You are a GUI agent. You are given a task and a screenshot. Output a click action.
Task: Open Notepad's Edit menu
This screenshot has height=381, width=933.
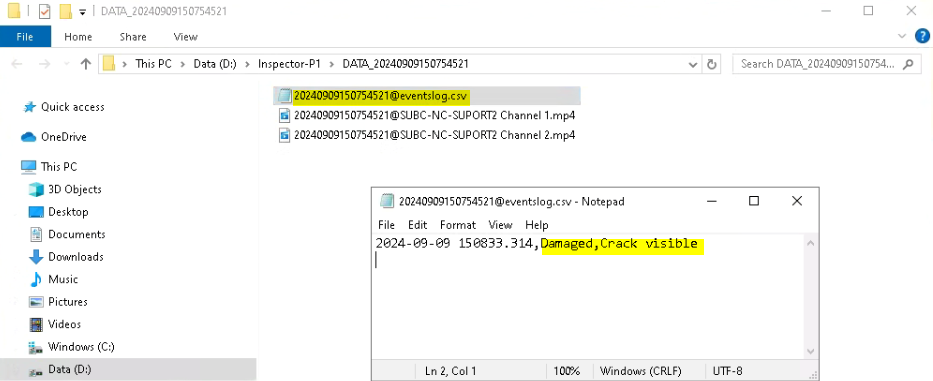(x=417, y=225)
